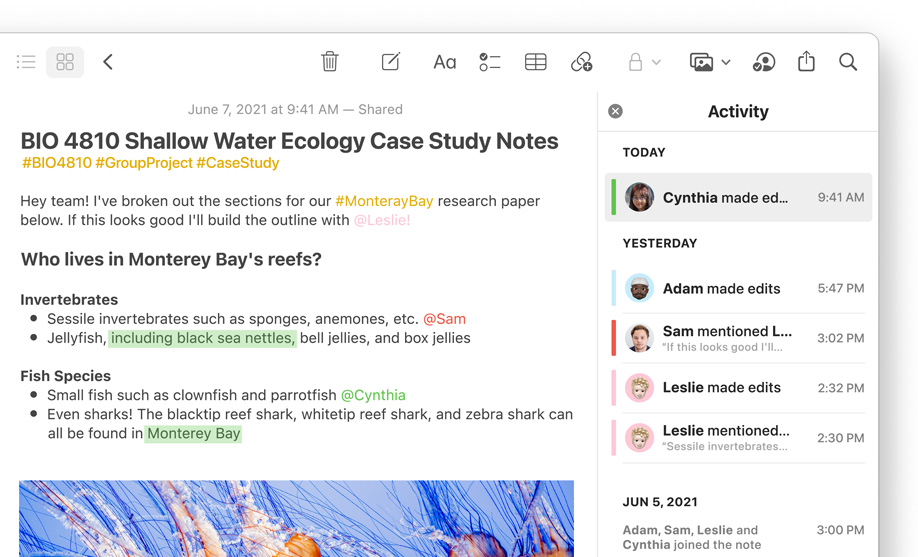Screen dimensions: 918x557
Task: Click the share icon in toolbar
Action: tap(807, 62)
